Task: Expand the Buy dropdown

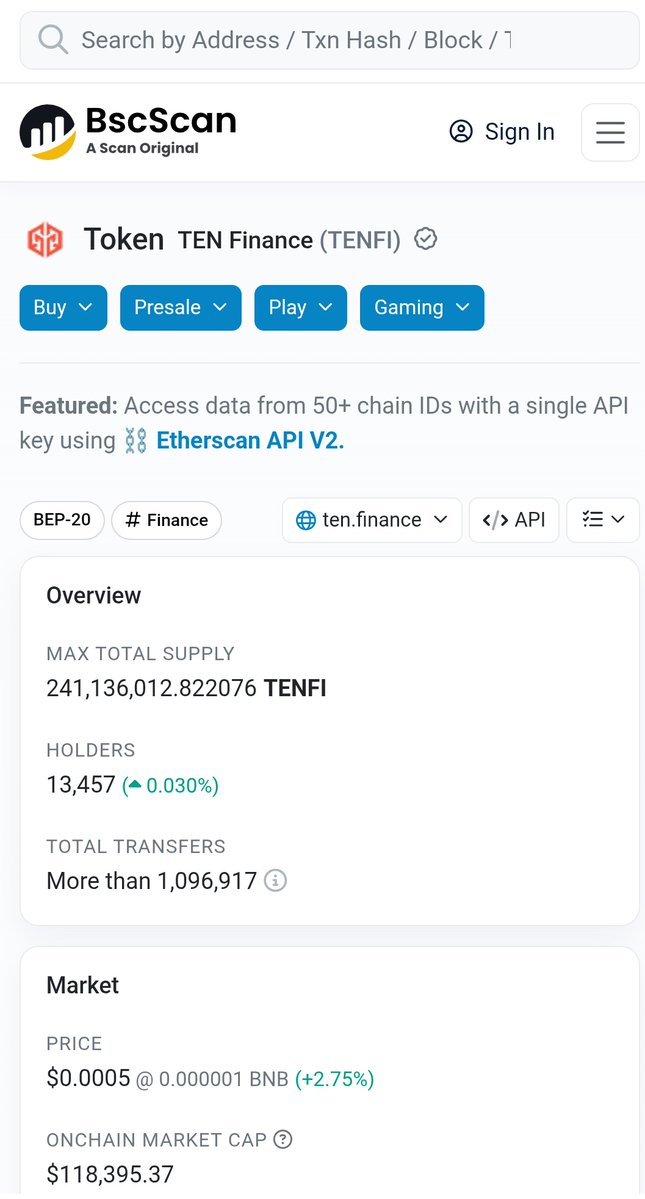Action: click(63, 307)
